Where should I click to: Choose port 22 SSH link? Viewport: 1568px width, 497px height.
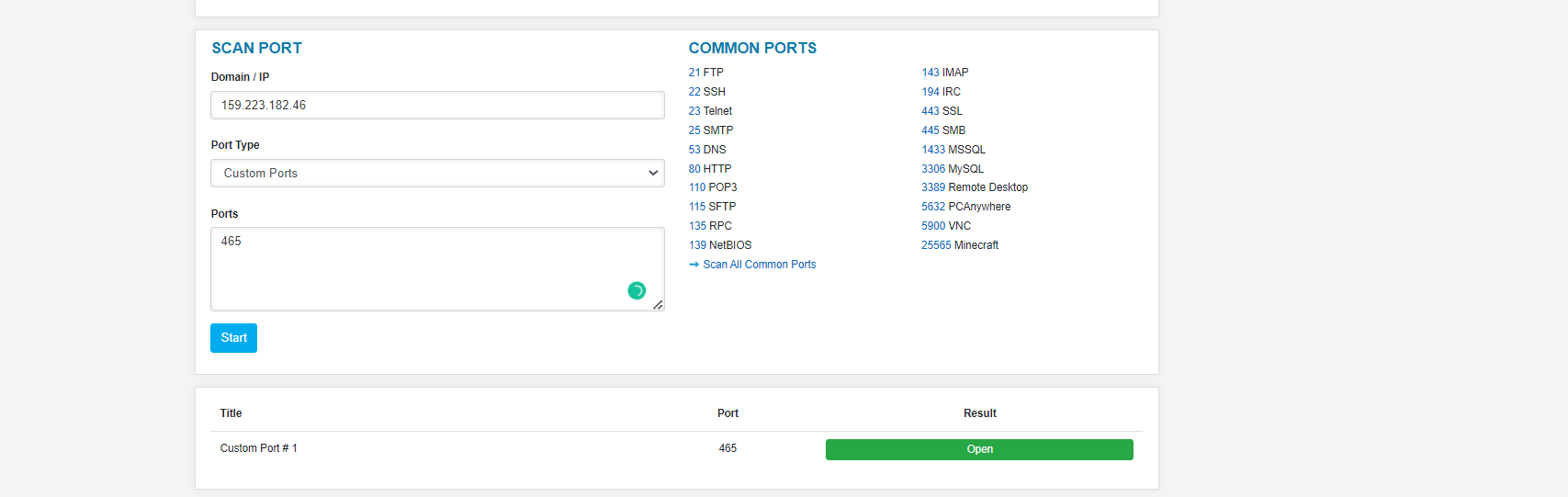click(x=706, y=92)
